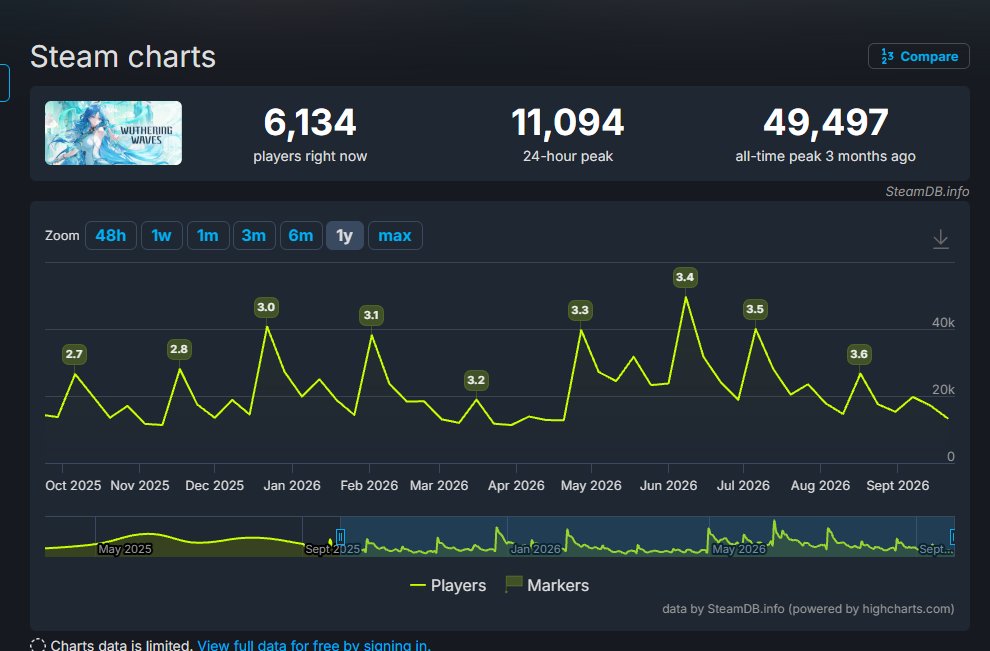
Task: Set zoom range to 1m
Action: (208, 236)
